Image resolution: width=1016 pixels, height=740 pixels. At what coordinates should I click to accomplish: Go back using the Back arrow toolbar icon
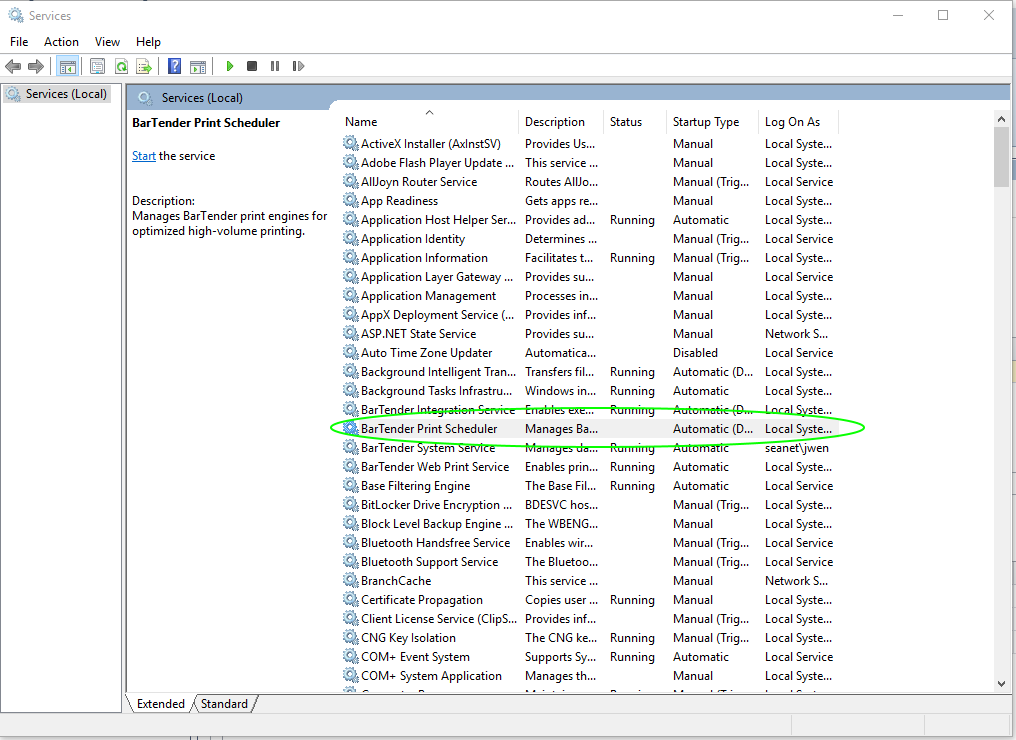(13, 66)
